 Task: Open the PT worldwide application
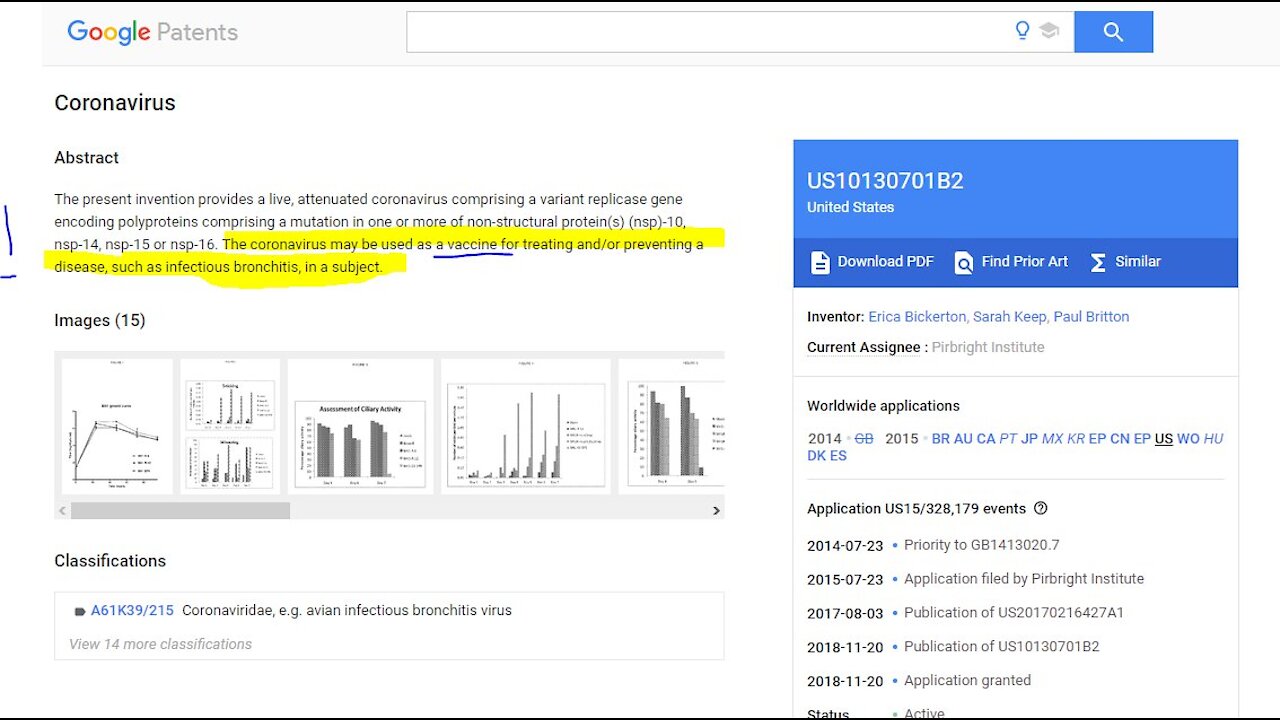(1008, 439)
